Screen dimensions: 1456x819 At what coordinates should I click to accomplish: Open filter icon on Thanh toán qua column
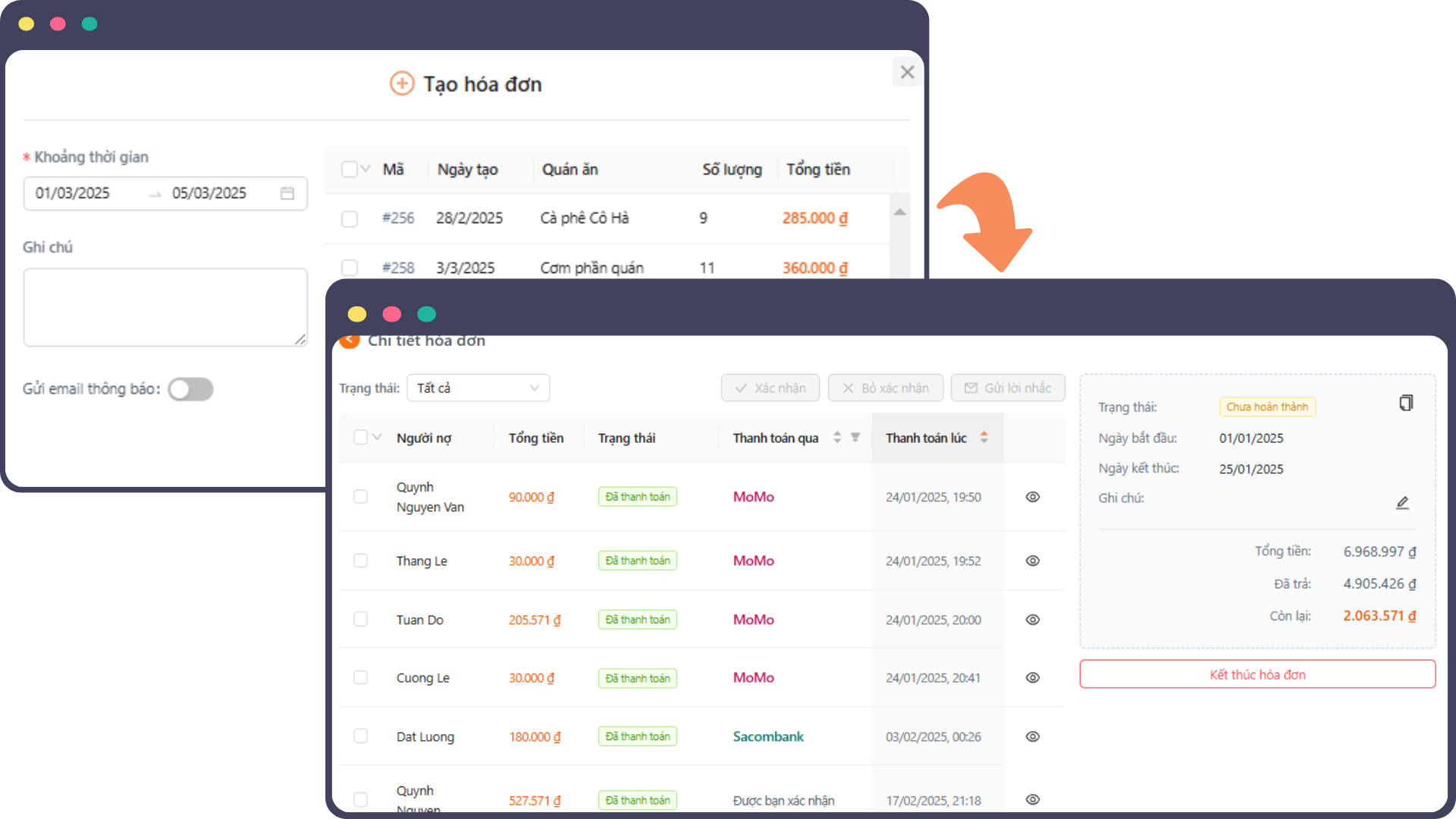(x=855, y=438)
